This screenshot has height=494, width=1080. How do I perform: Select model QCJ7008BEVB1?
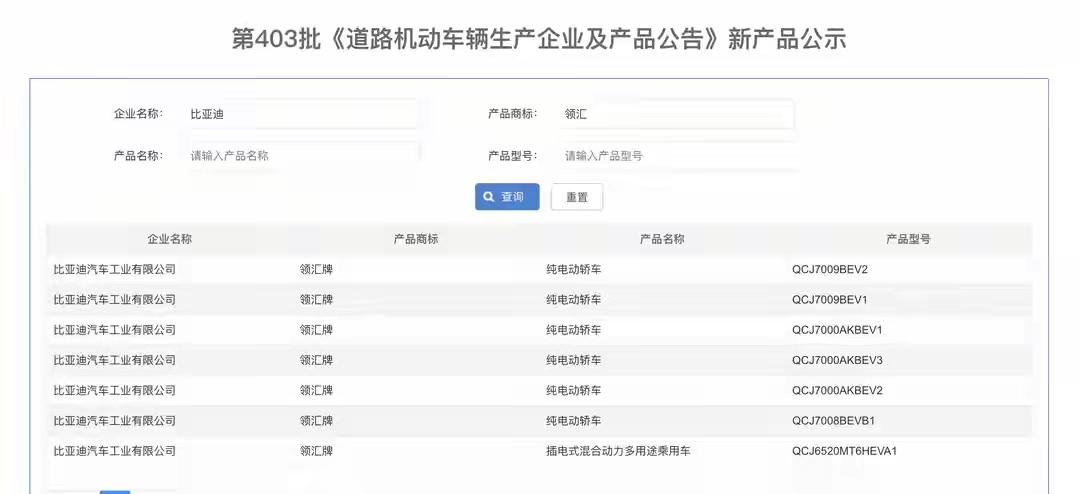(833, 421)
